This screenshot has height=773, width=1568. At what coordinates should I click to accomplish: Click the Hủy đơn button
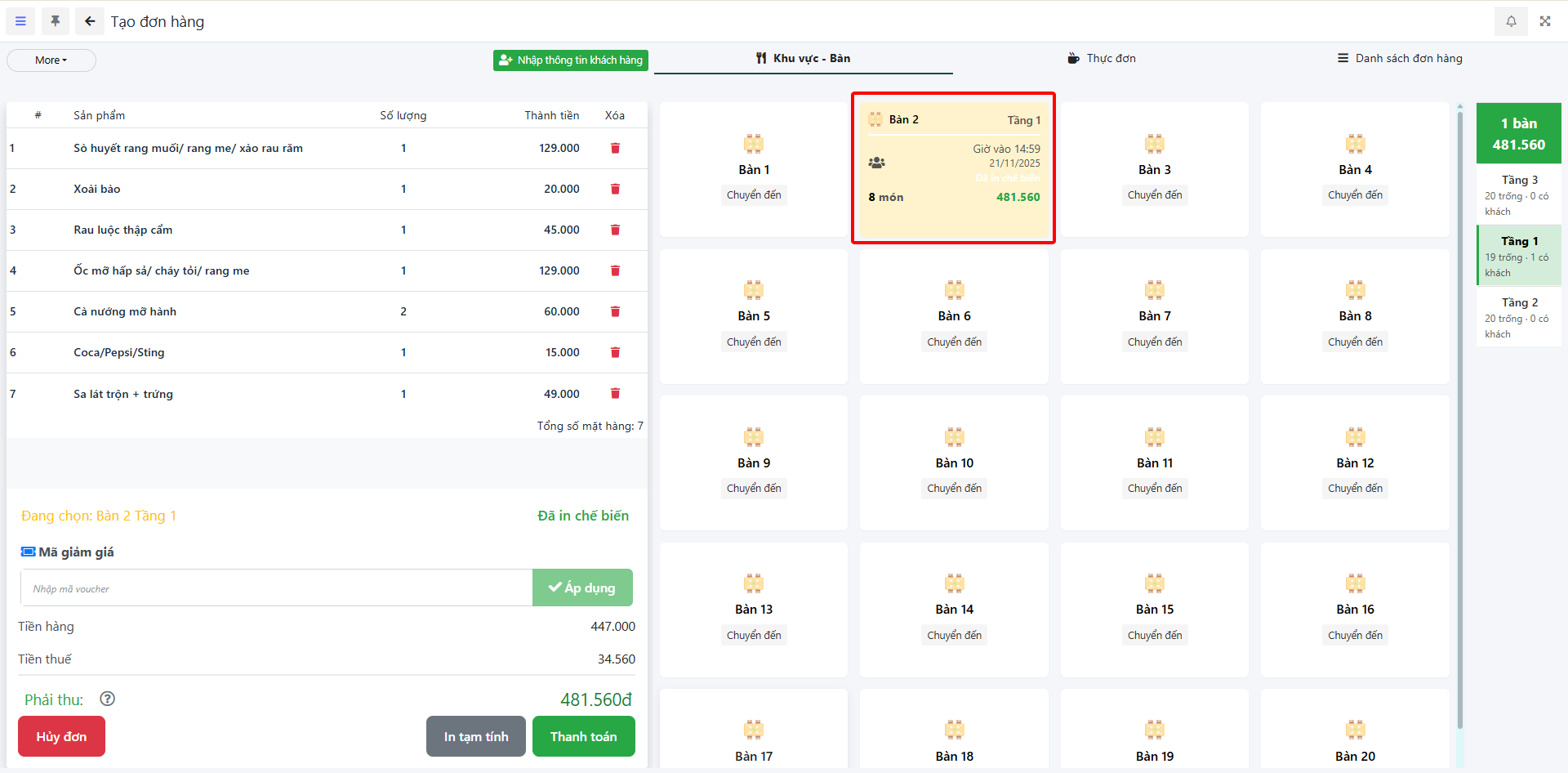(61, 736)
